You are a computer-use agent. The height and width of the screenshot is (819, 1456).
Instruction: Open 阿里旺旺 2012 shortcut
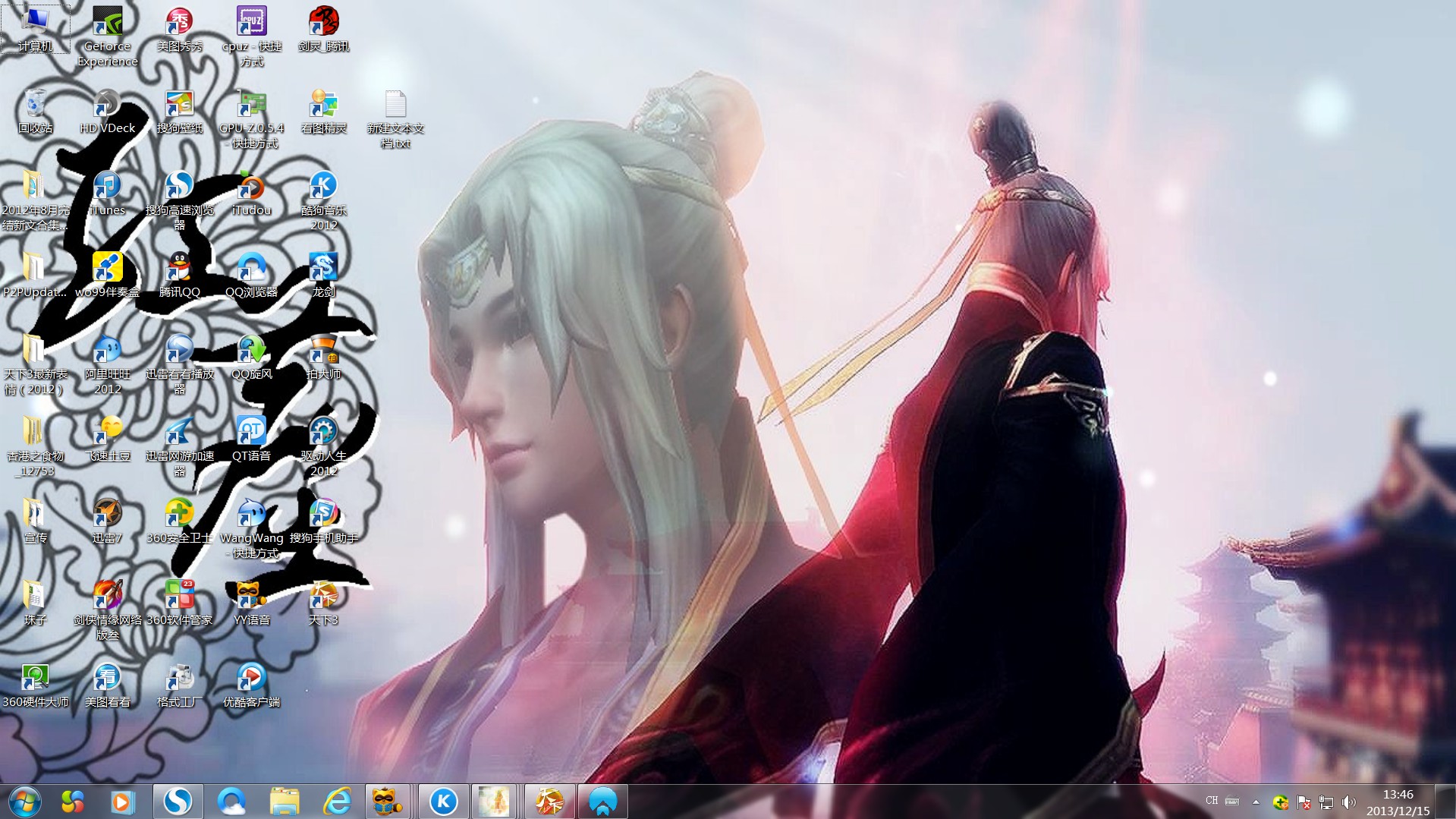point(107,364)
